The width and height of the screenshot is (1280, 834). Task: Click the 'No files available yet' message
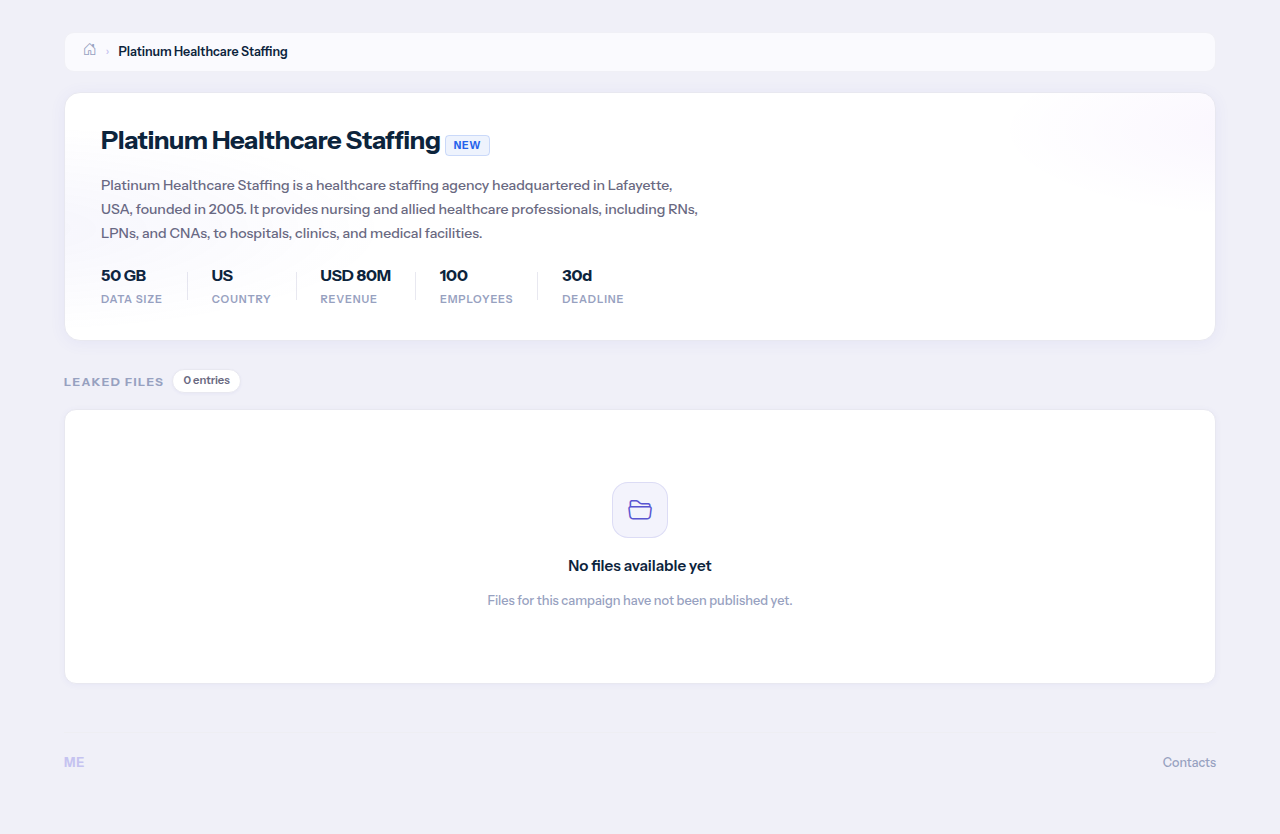coord(640,566)
